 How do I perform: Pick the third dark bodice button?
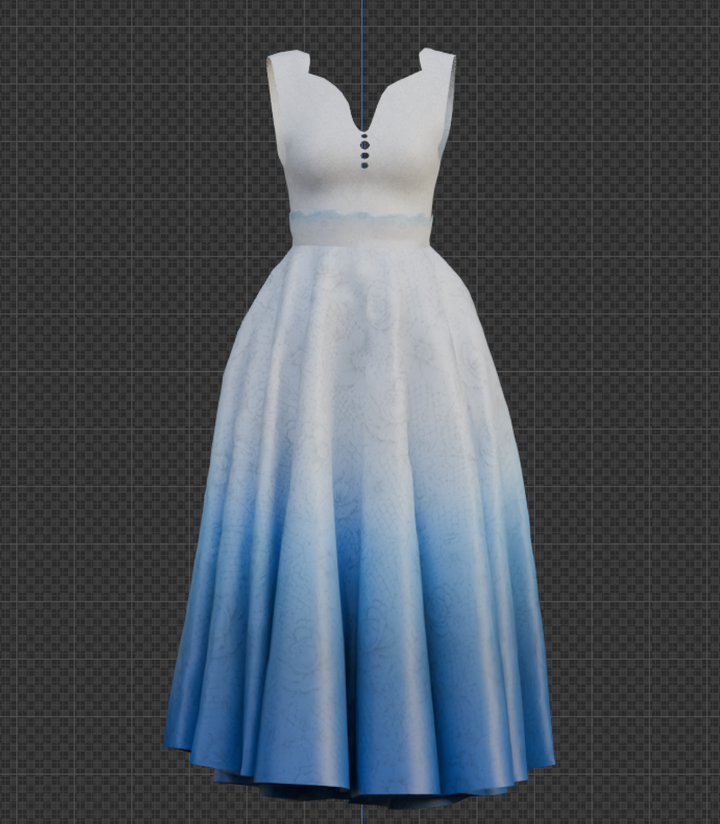click(x=364, y=155)
